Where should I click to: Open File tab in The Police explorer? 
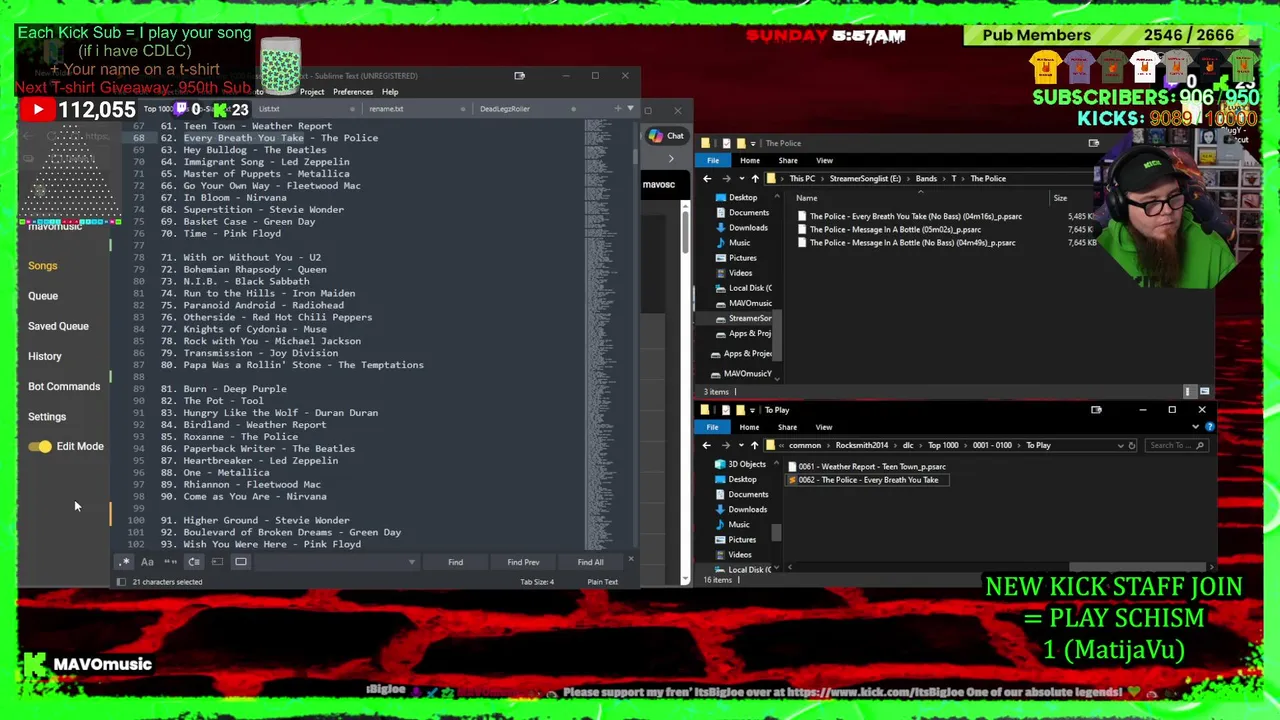point(712,160)
